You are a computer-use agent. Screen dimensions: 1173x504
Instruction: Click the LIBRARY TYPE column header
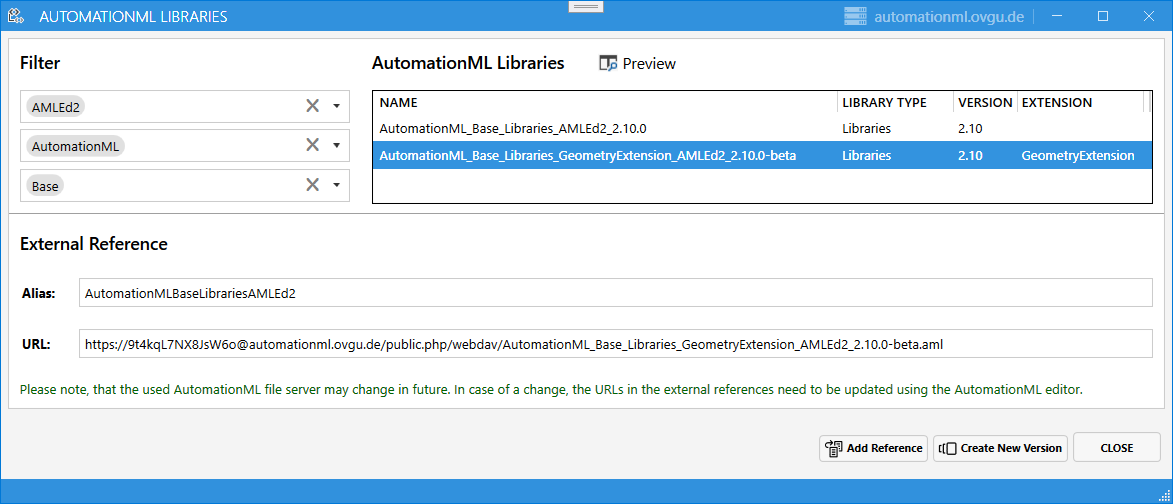pyautogui.click(x=884, y=102)
